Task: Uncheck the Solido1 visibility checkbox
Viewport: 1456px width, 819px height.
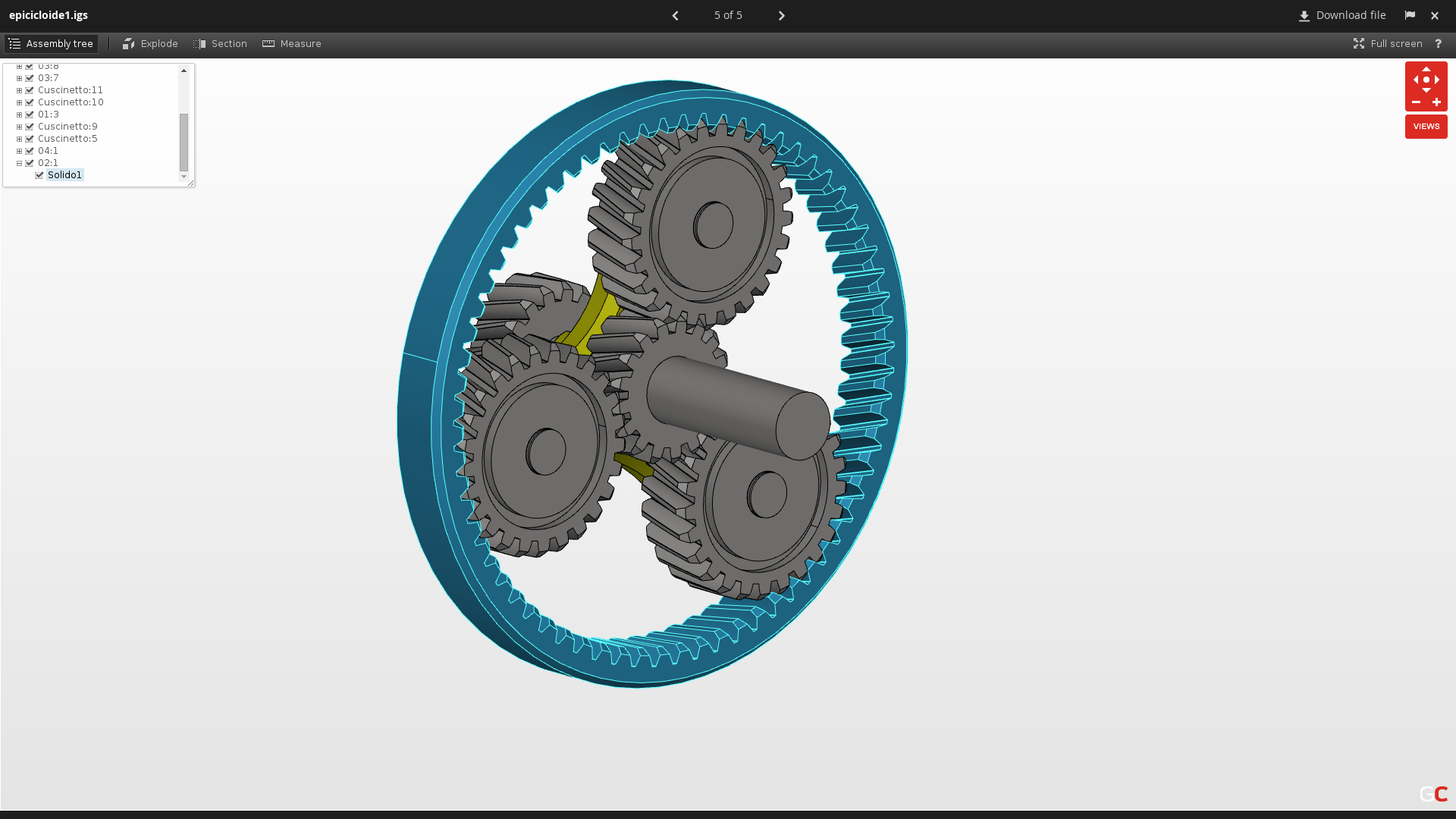Action: pos(39,175)
